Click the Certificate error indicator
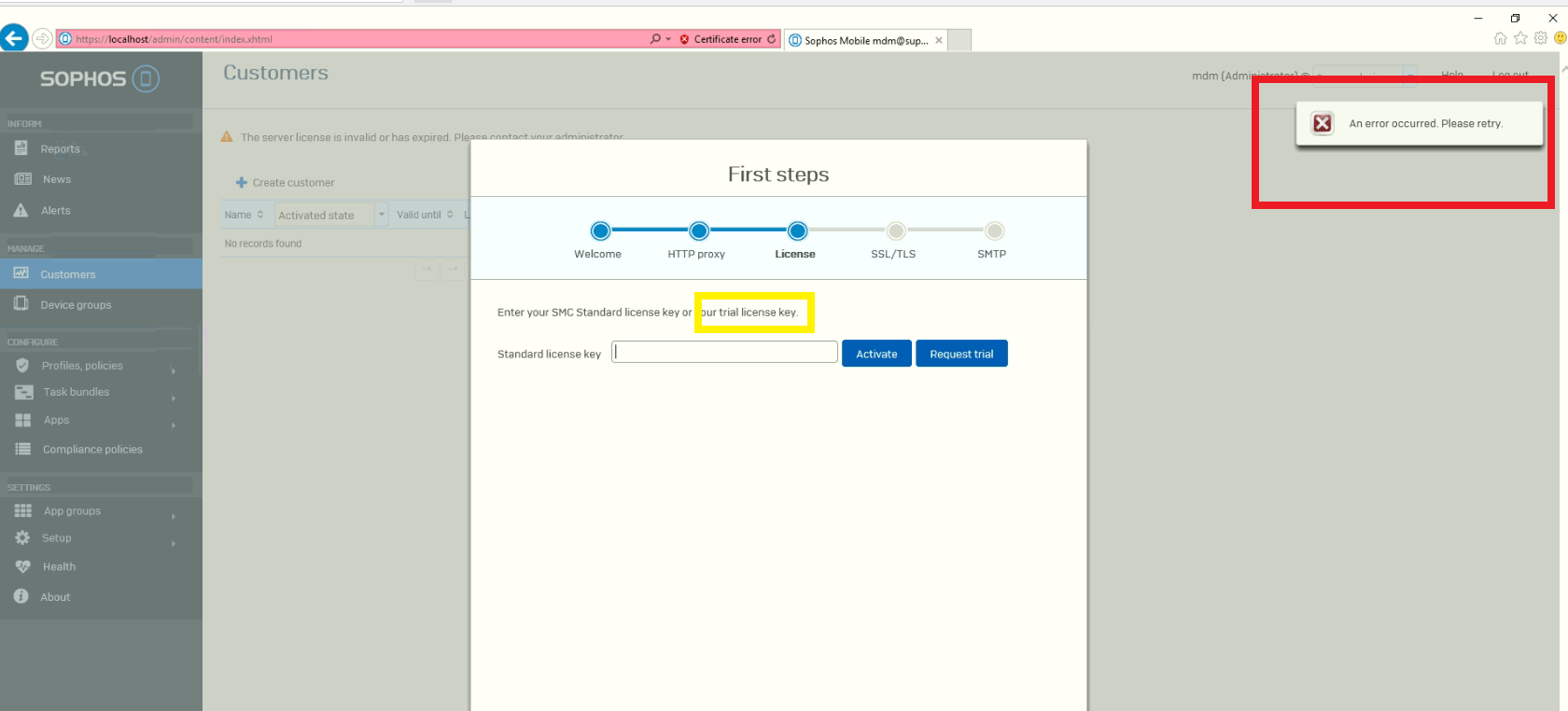Image resolution: width=1568 pixels, height=711 pixels. [x=721, y=39]
